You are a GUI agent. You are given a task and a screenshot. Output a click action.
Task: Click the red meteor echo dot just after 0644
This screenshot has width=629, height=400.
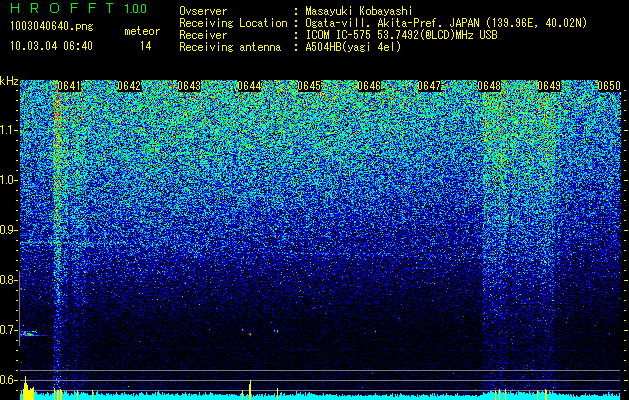(250, 334)
